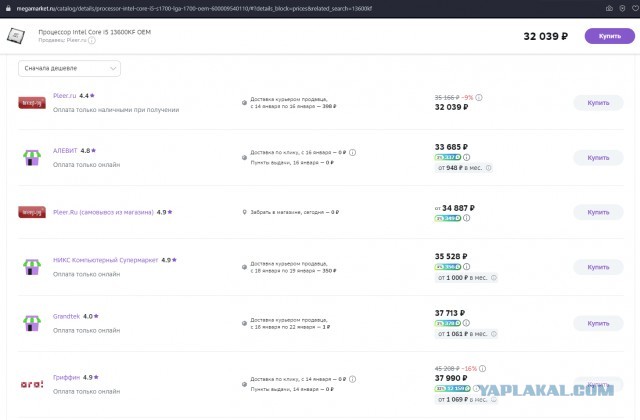Click info icon beside АЛЕВИТ delivery by click
The height and width of the screenshot is (420, 640).
tap(353, 152)
